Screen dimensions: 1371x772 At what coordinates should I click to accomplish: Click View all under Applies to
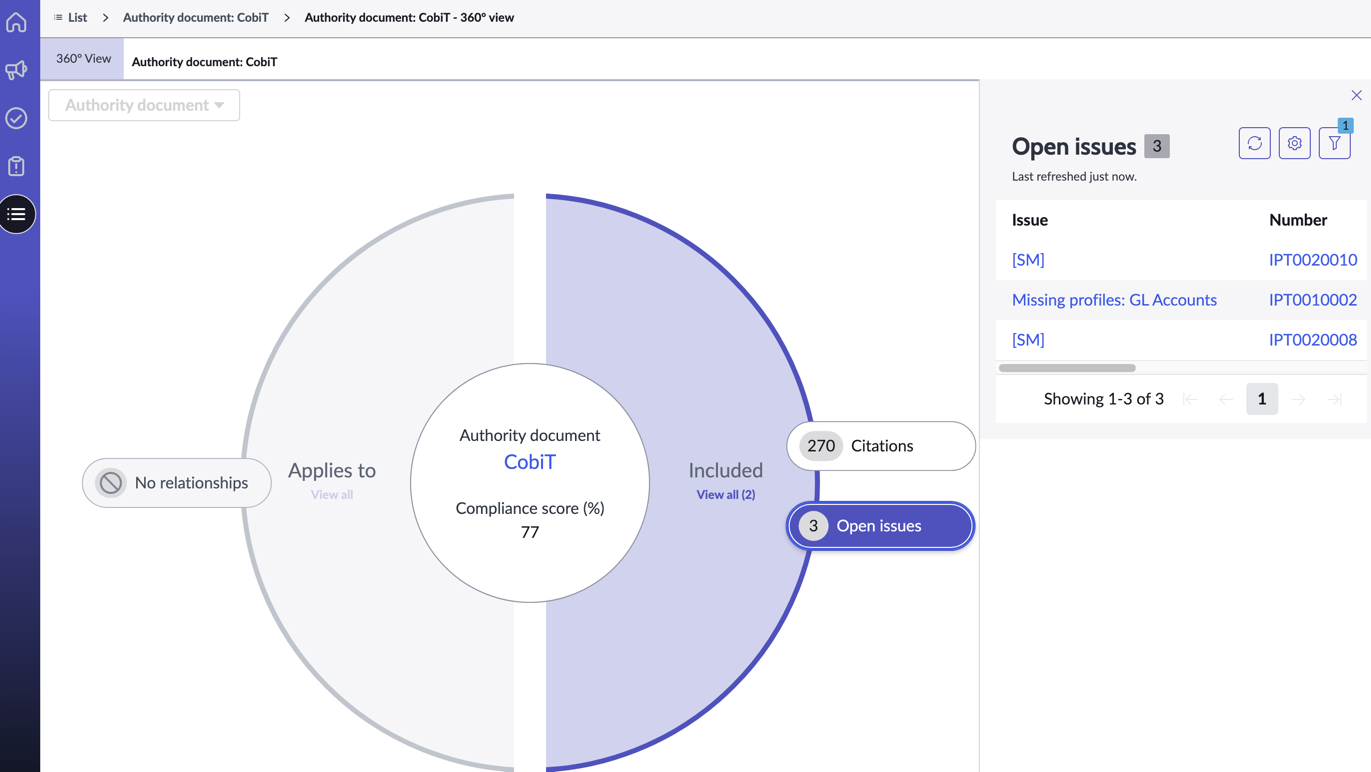332,495
